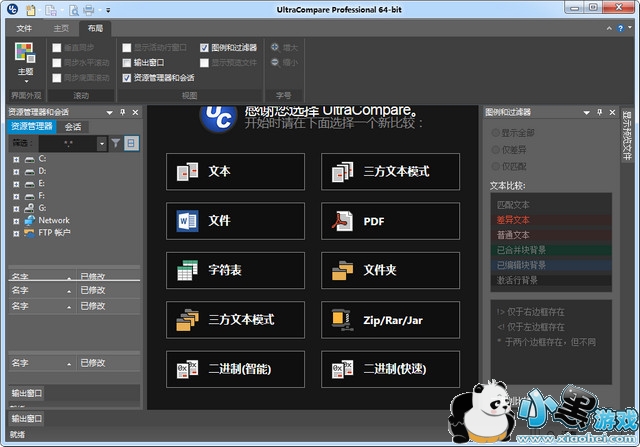The image size is (640, 447).
Task: Click the 文本 text compare button
Action: click(x=235, y=171)
